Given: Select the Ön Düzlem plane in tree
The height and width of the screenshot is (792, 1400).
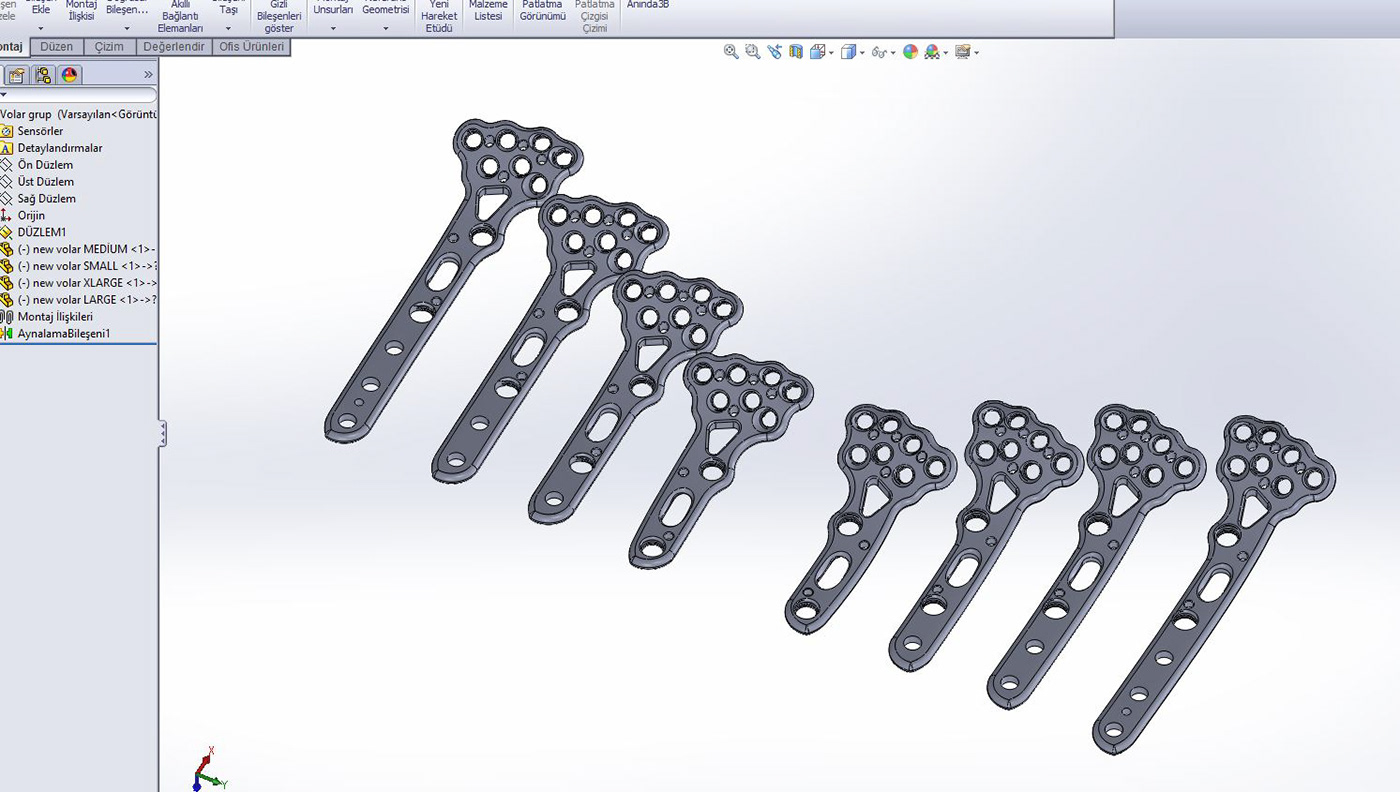Looking at the screenshot, I should 45,165.
